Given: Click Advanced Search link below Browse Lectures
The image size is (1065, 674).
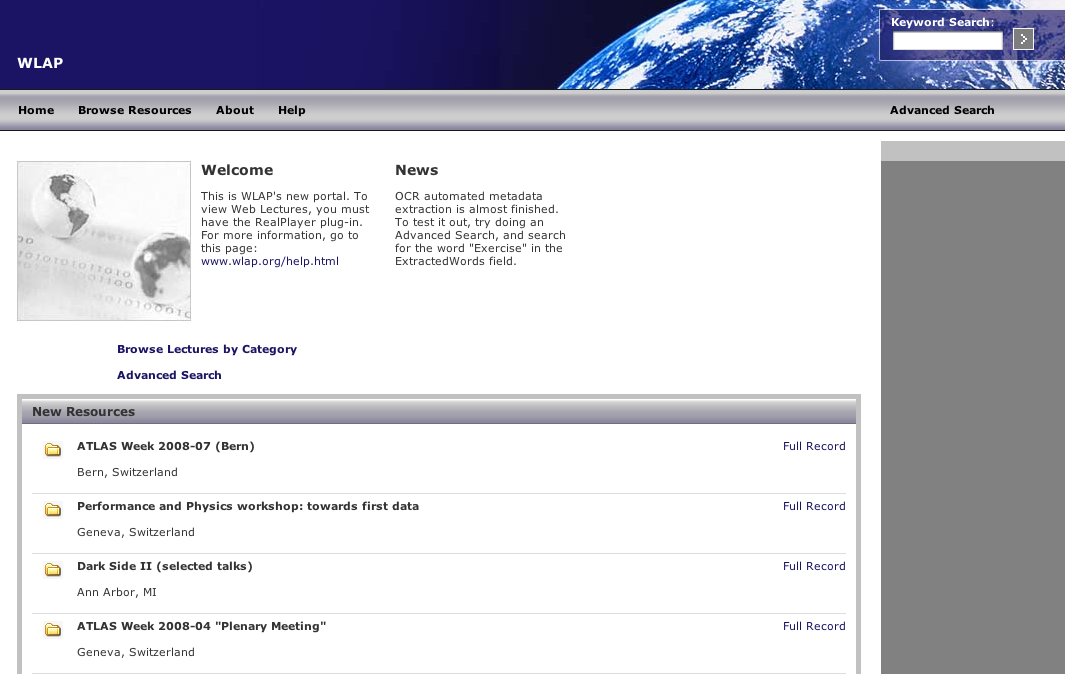Looking at the screenshot, I should [169, 375].
